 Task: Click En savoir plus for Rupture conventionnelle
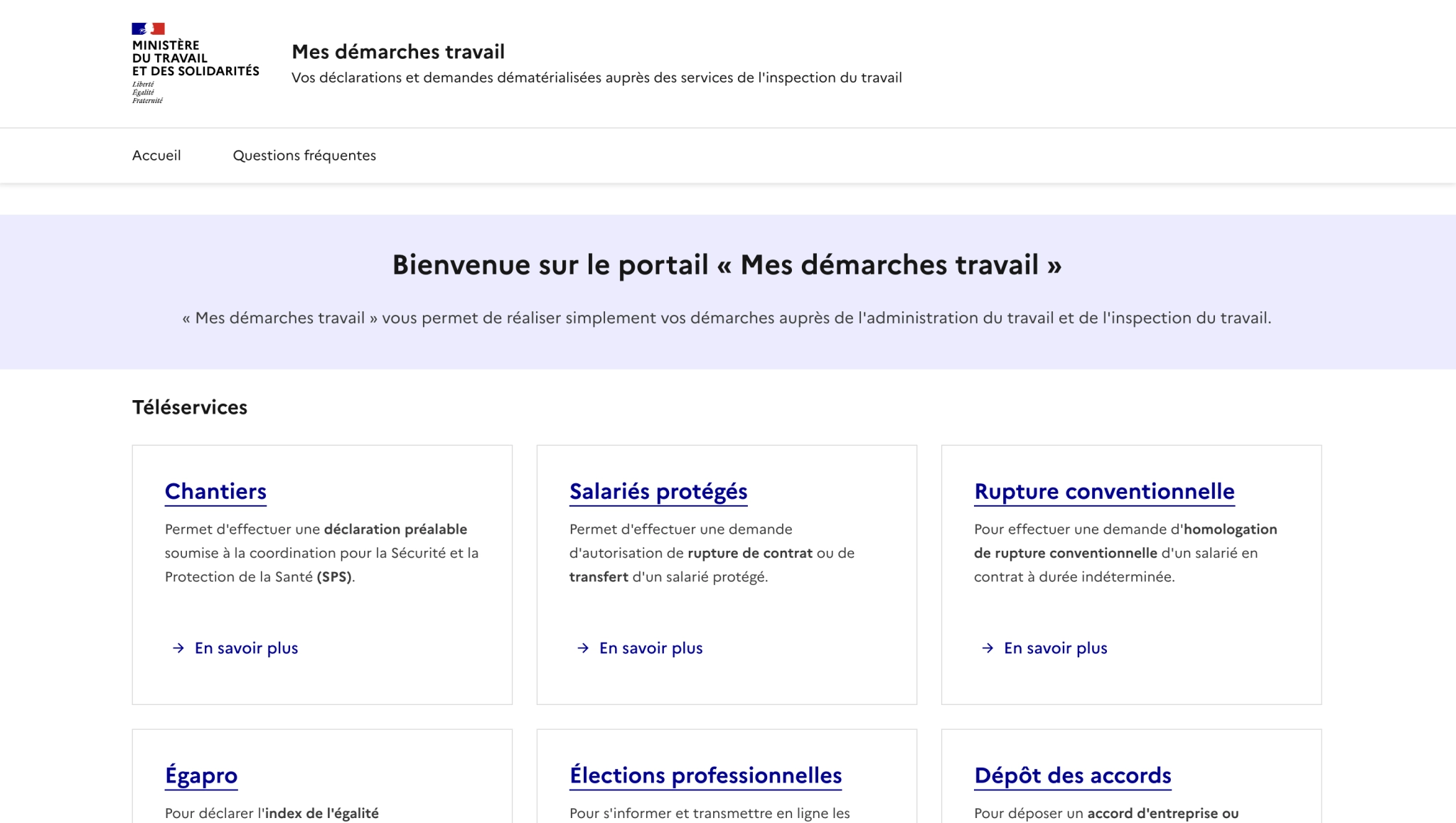(1055, 648)
